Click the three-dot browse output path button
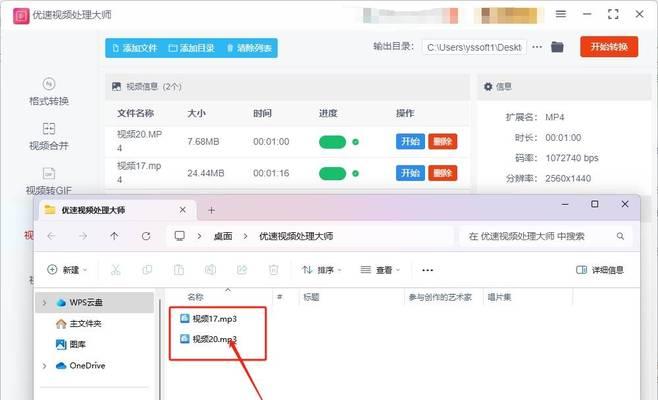 coord(537,47)
